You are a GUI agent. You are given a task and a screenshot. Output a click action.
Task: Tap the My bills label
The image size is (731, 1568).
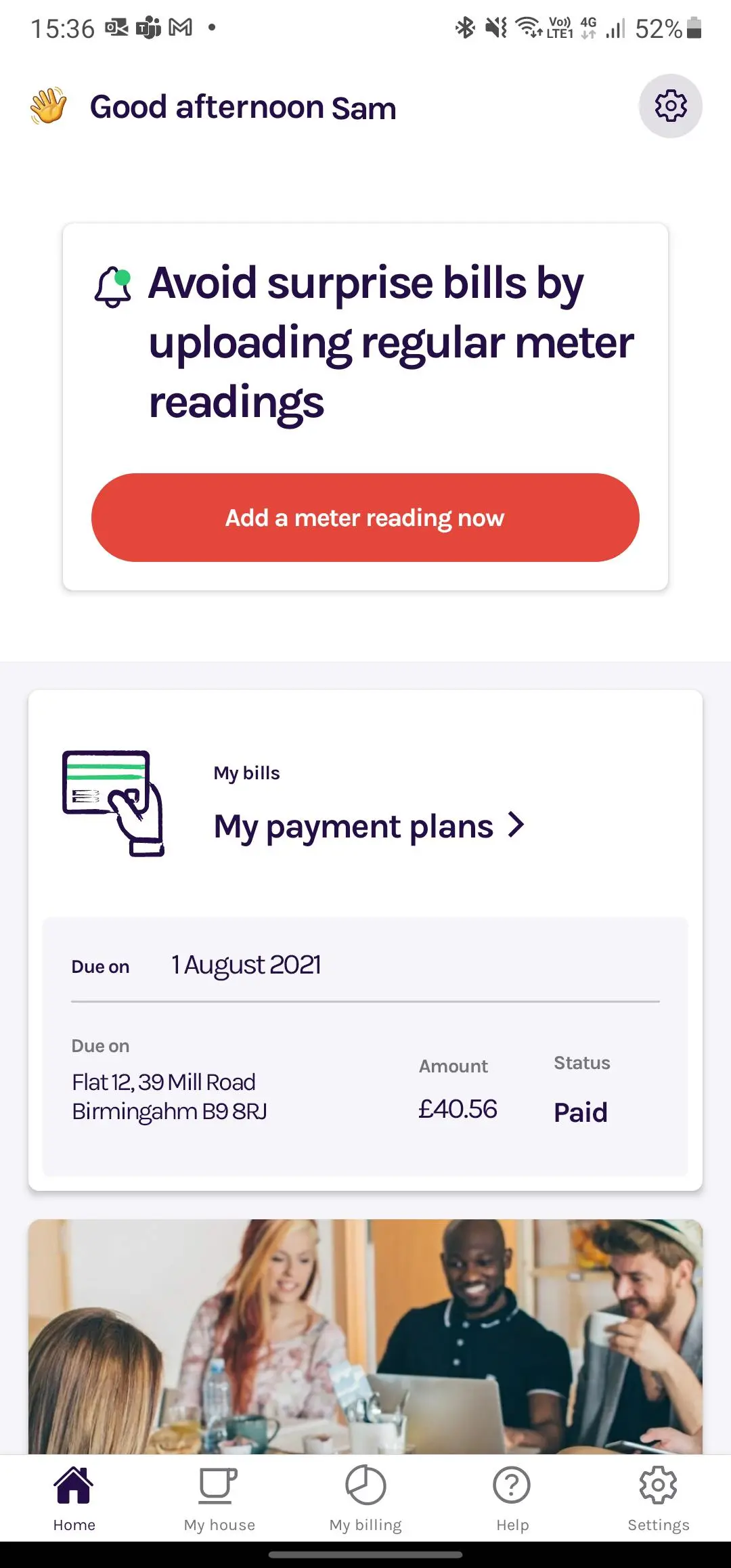coord(246,773)
